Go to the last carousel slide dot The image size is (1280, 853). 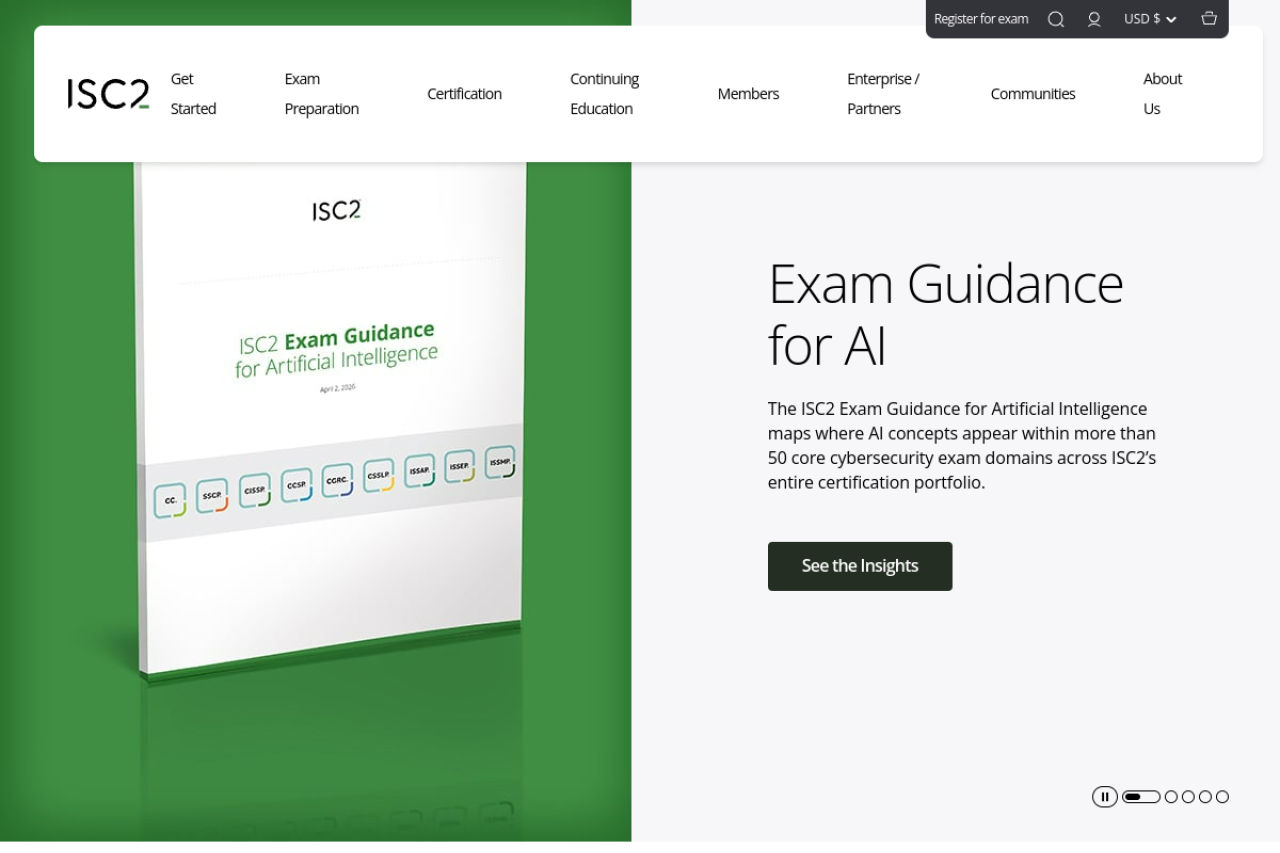coord(1222,797)
